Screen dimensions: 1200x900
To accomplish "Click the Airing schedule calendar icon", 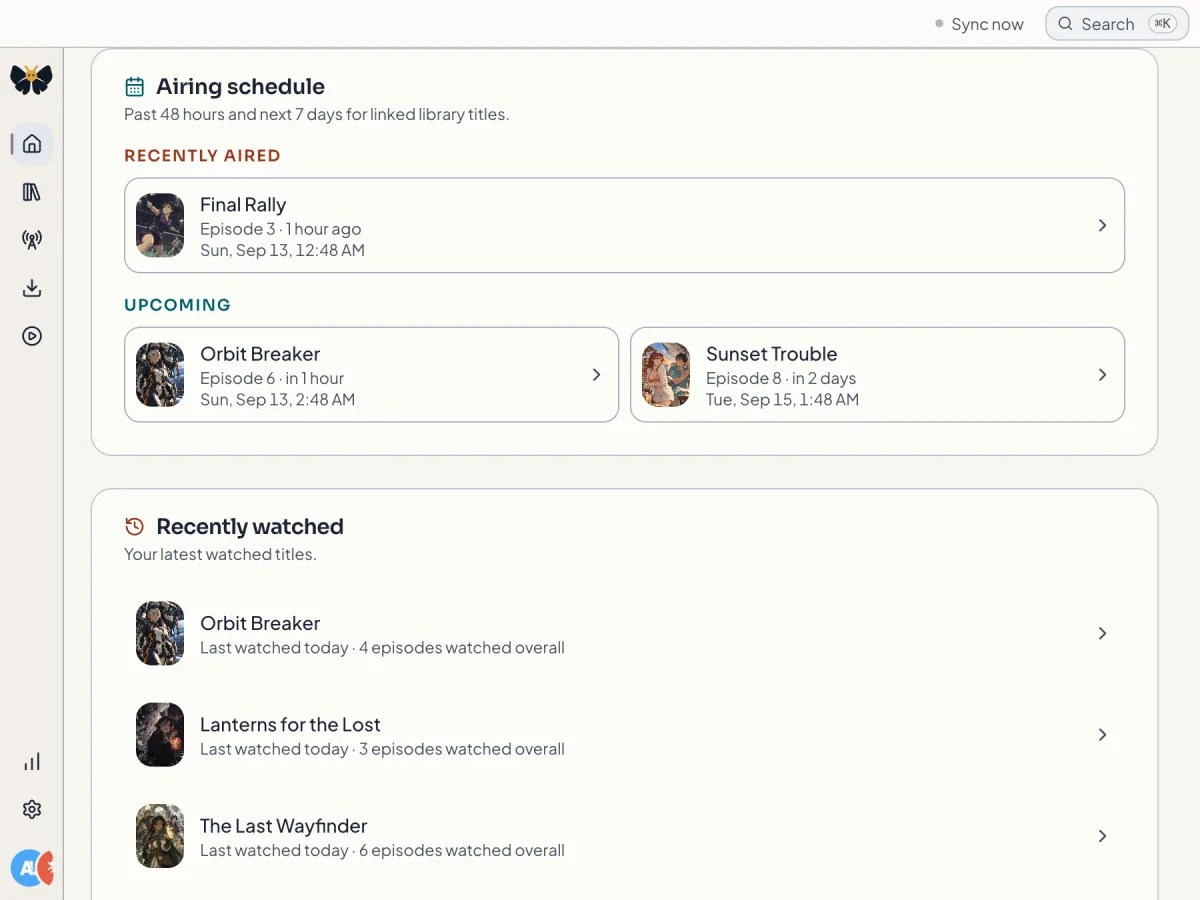I will click(134, 87).
